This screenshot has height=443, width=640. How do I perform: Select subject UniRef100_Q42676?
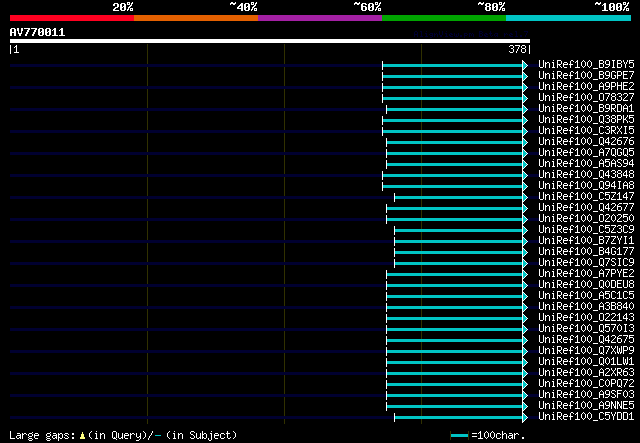pyautogui.click(x=586, y=141)
